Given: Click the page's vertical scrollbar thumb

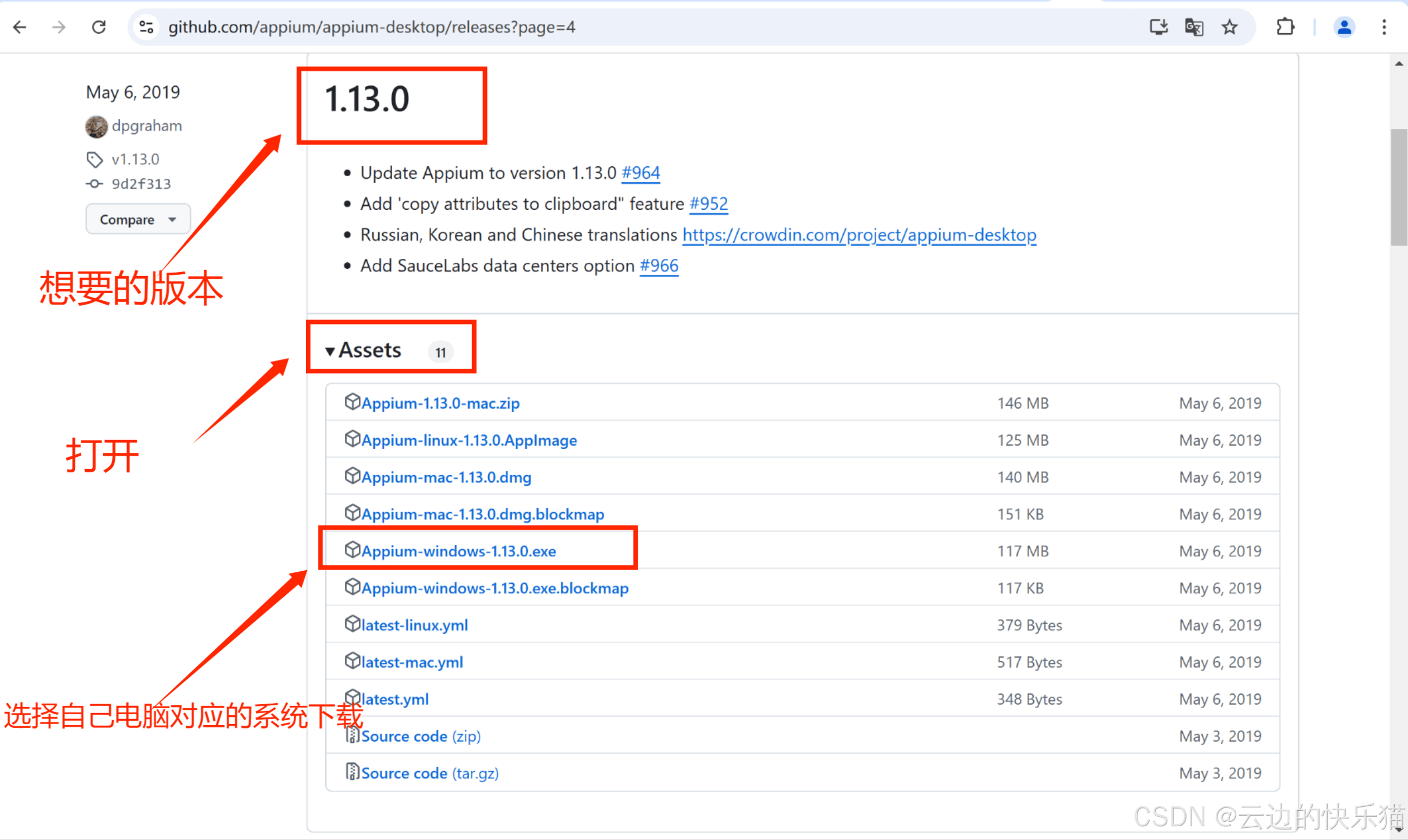Looking at the screenshot, I should [x=1399, y=188].
